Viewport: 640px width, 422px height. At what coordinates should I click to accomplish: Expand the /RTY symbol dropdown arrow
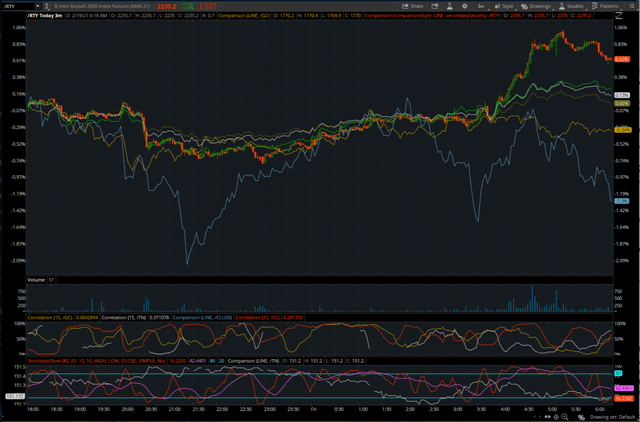coord(38,6)
